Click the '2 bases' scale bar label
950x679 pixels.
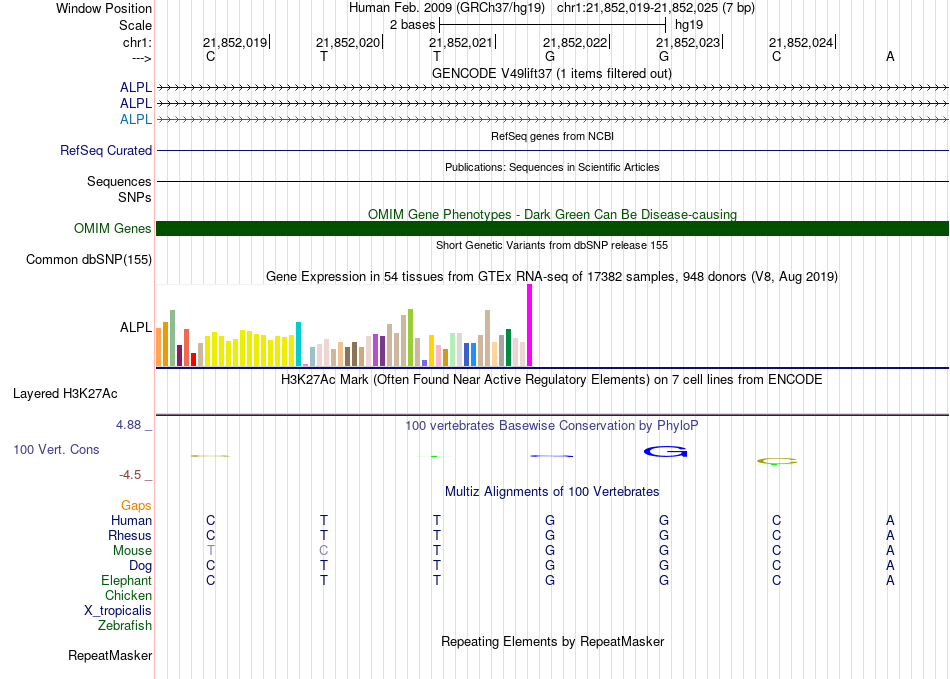tap(412, 25)
